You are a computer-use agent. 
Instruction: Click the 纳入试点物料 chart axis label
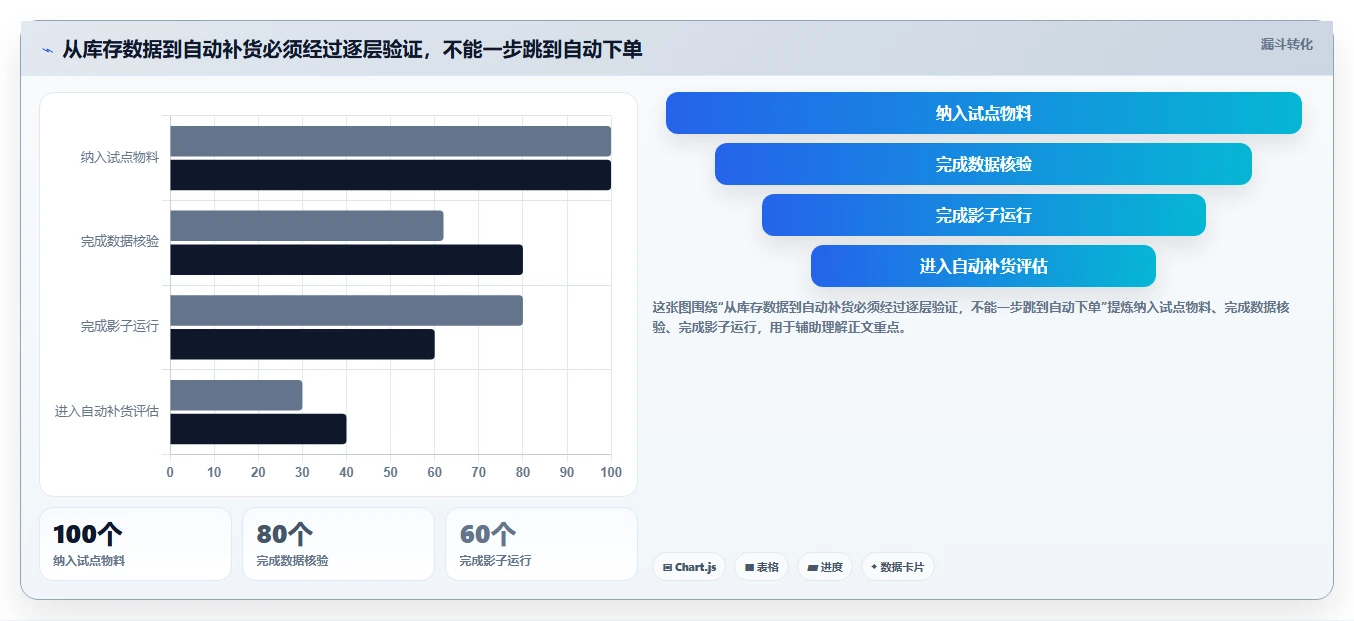click(120, 157)
